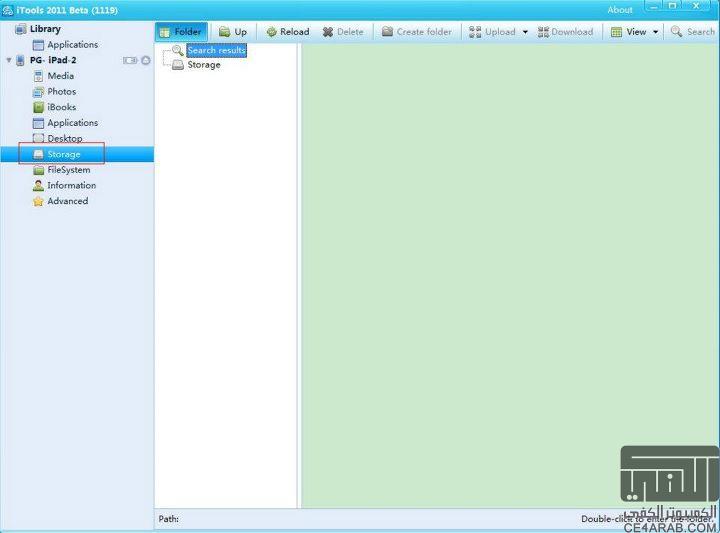
Task: Maximize the iTools window
Action: click(673, 6)
